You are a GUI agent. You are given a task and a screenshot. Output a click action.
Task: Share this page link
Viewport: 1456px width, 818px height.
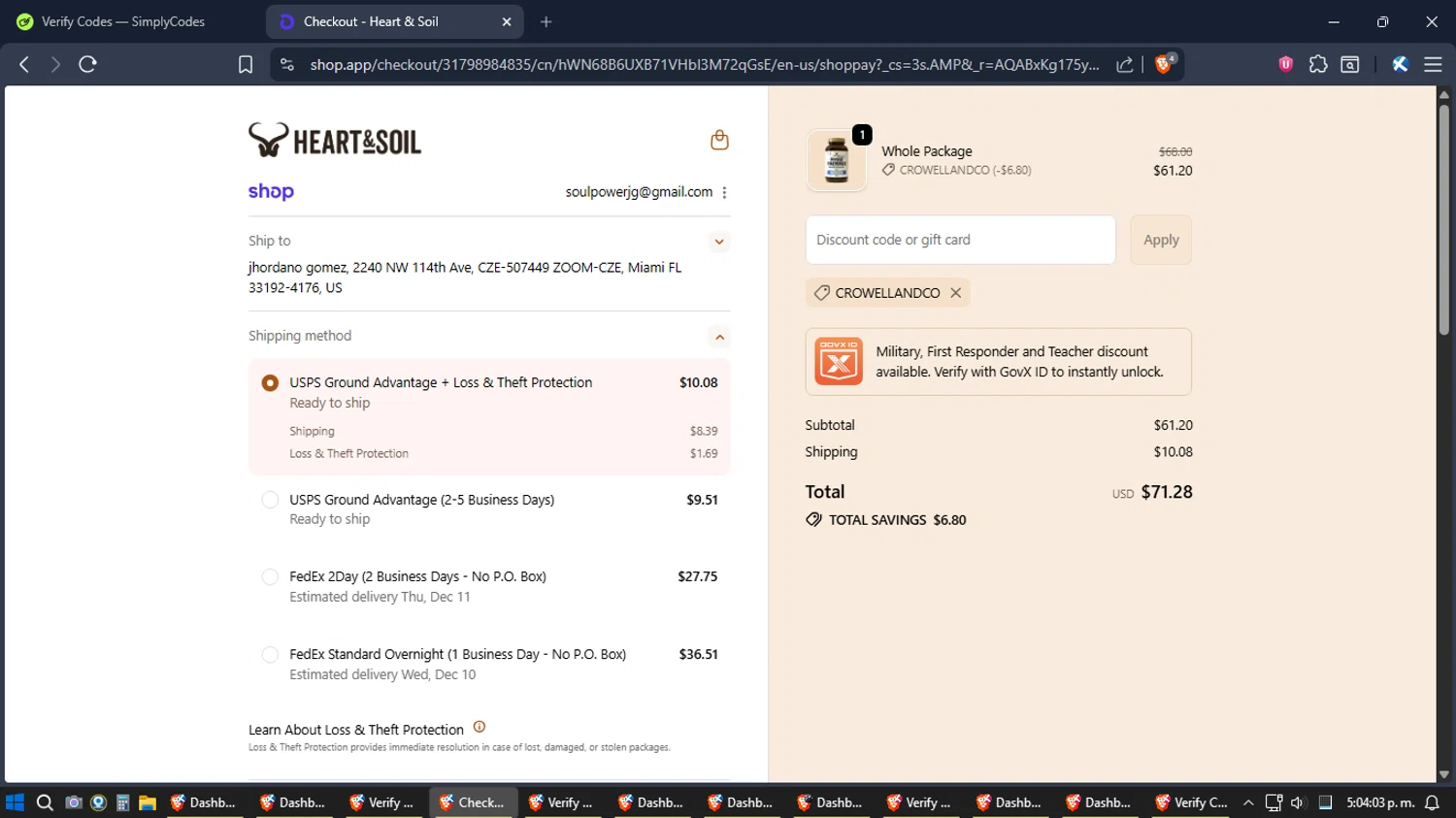click(x=1125, y=64)
